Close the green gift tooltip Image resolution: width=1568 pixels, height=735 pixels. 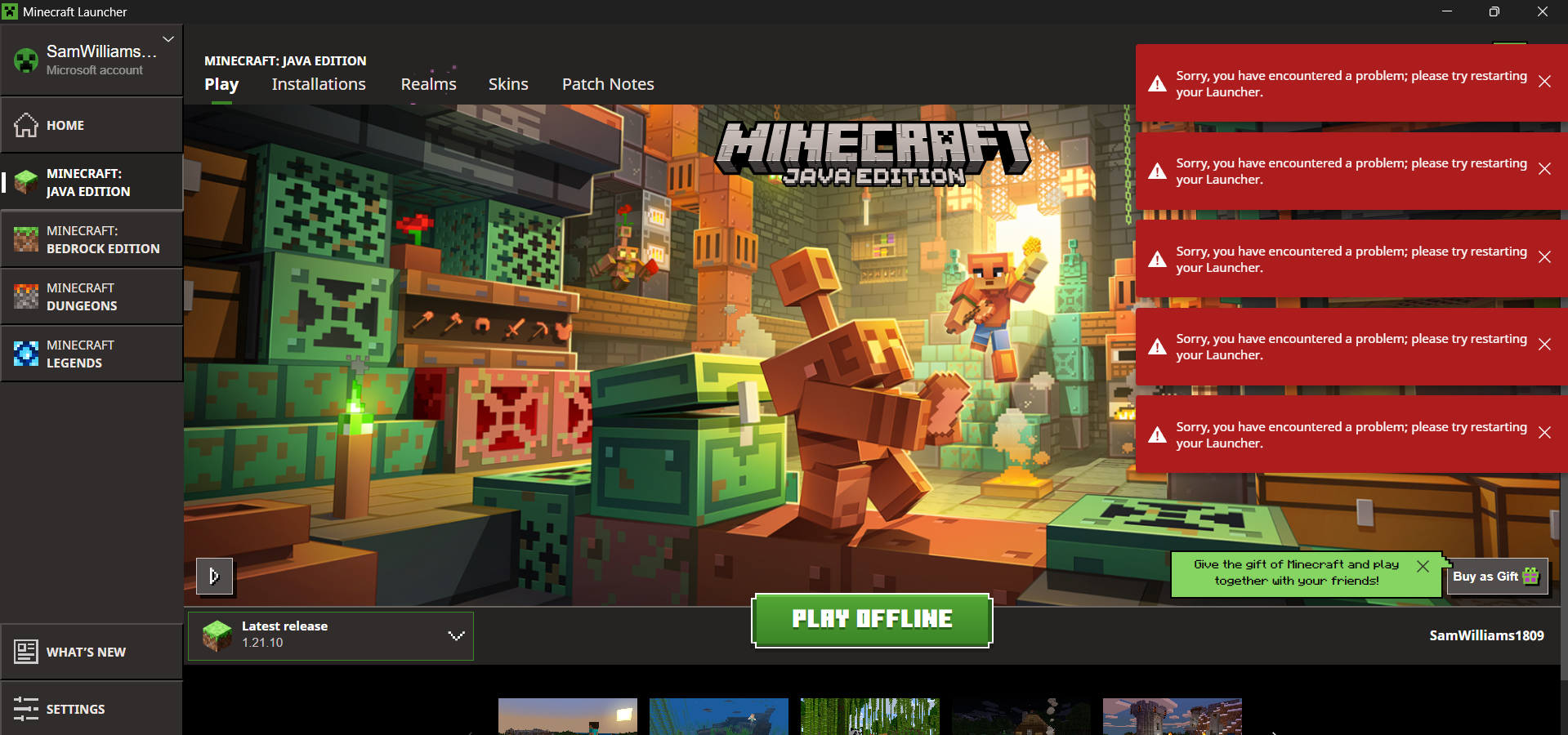[x=1423, y=566]
